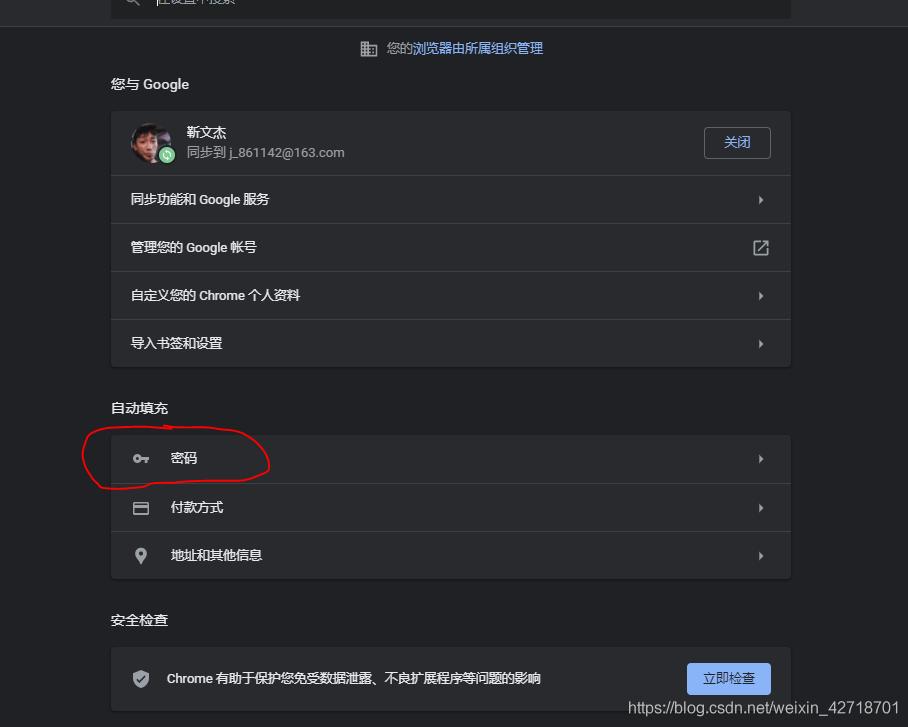Viewport: 908px width, 727px height.
Task: Click the external link icon for Google account
Action: pyautogui.click(x=760, y=248)
